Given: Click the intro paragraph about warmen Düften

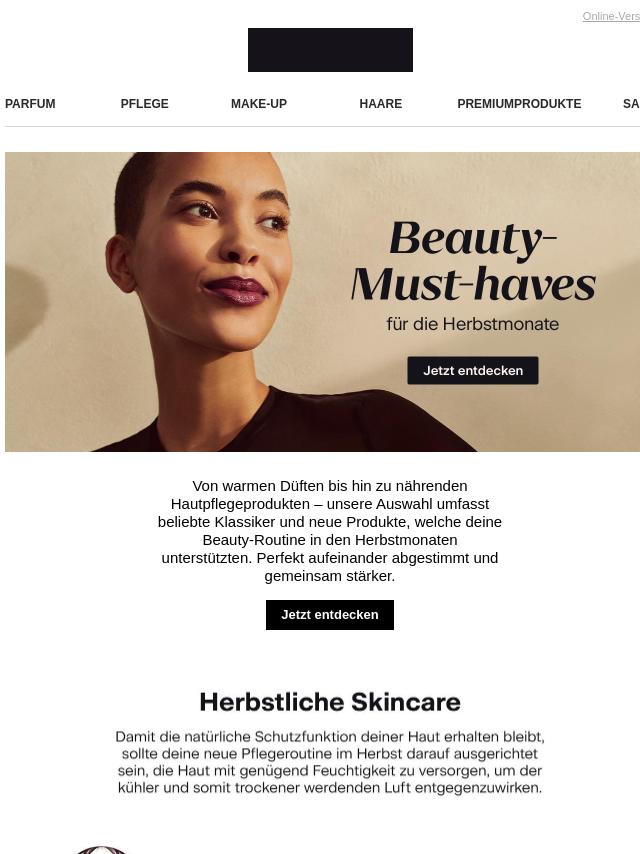Looking at the screenshot, I should tap(330, 530).
